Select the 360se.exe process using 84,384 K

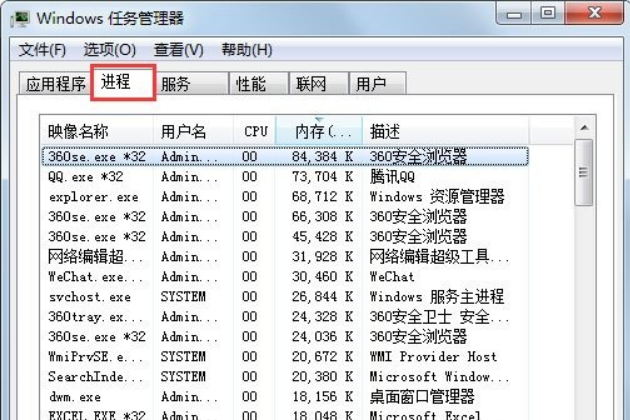pyautogui.click(x=285, y=156)
